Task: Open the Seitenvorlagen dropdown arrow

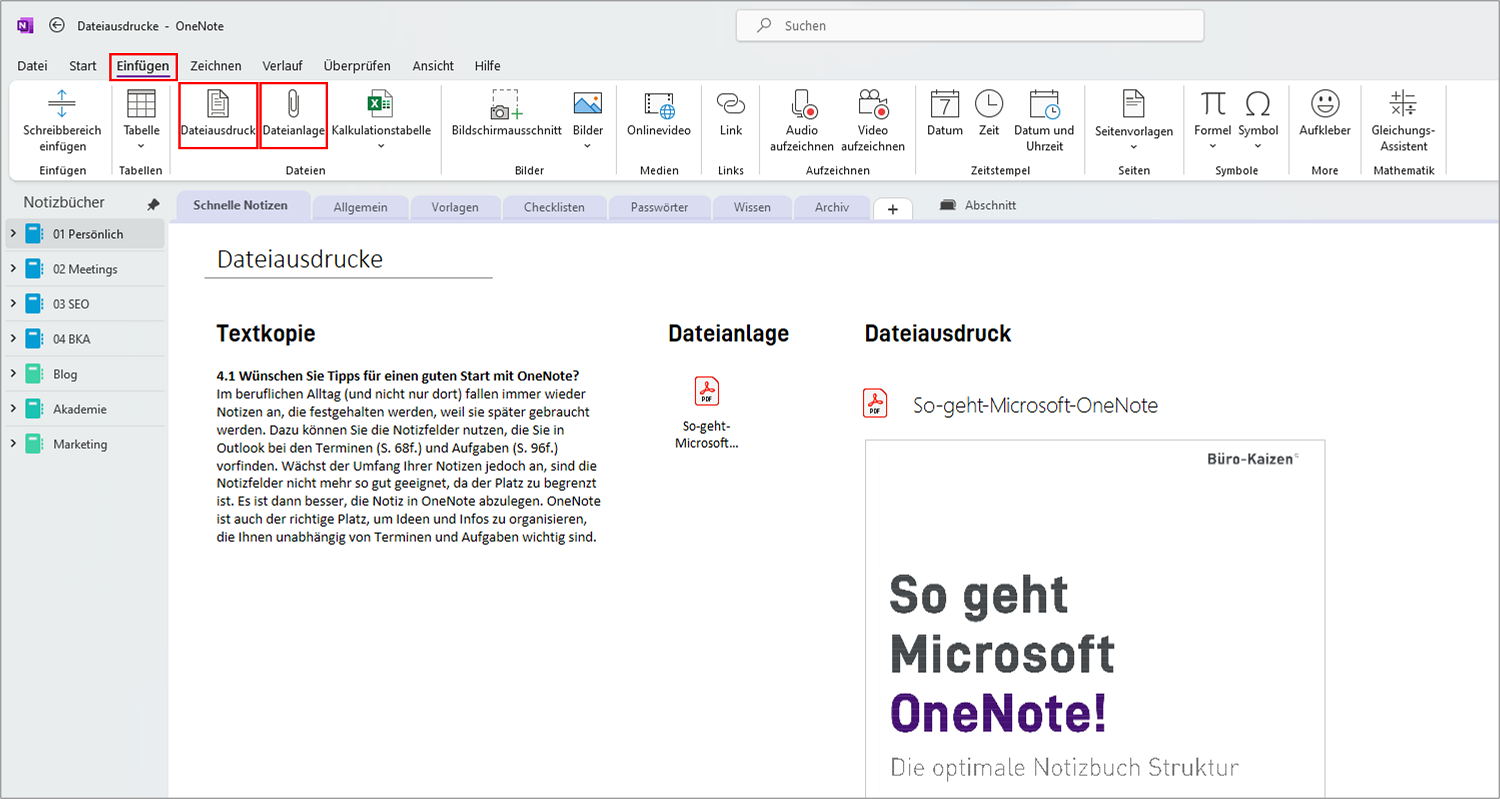Action: (x=1133, y=146)
